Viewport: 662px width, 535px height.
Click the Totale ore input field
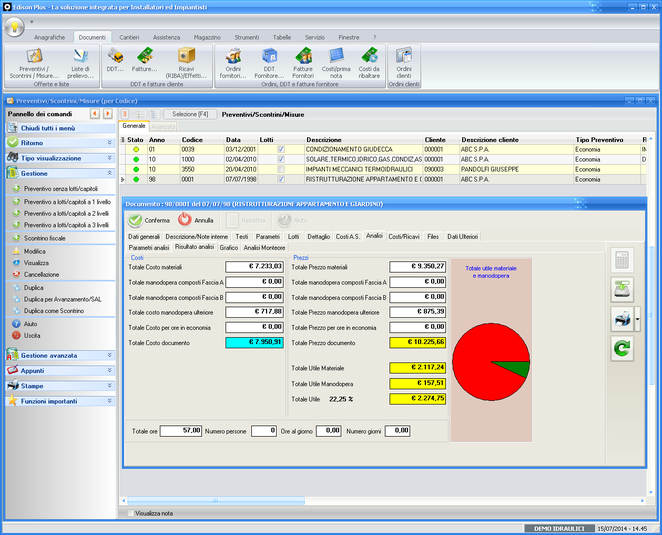click(184, 430)
